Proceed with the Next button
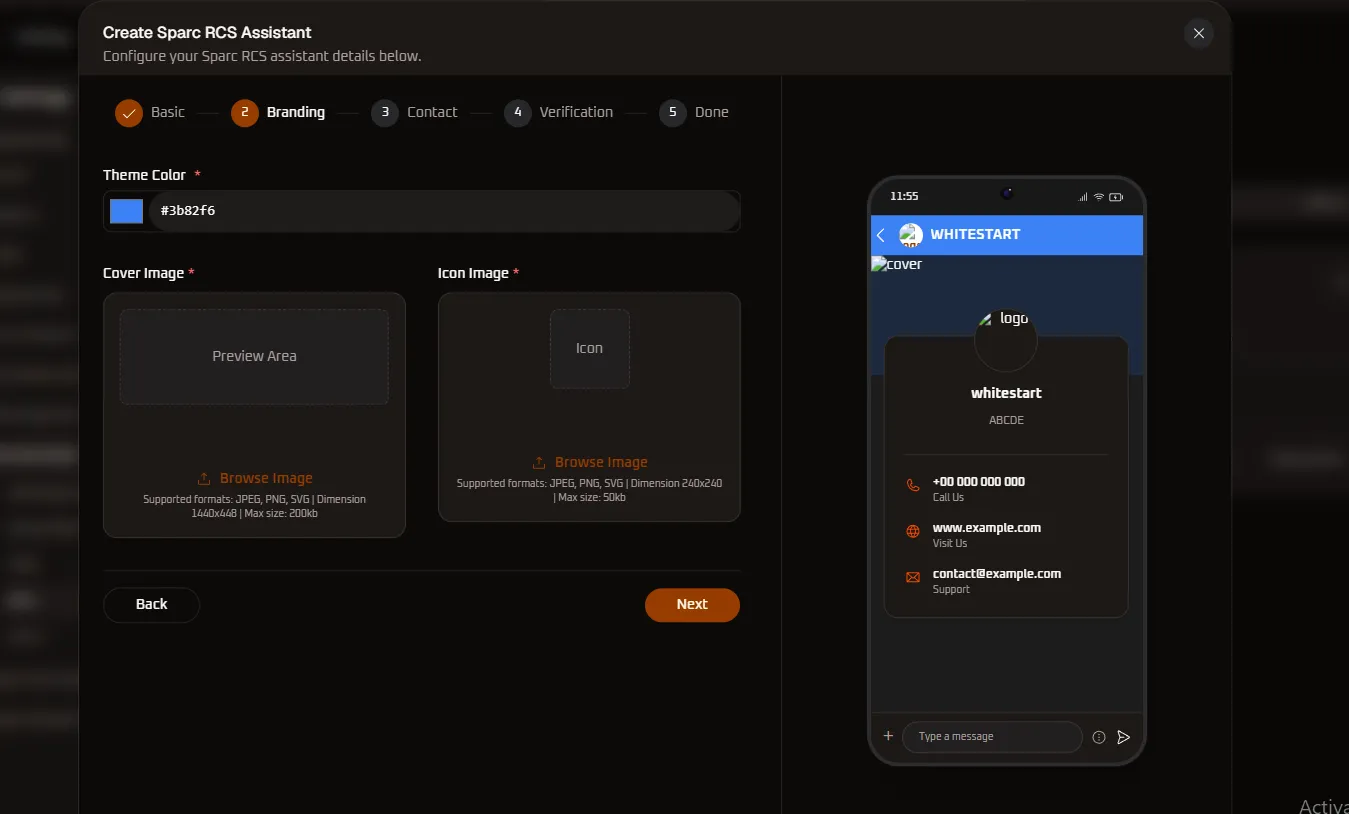This screenshot has width=1349, height=814. pos(692,604)
